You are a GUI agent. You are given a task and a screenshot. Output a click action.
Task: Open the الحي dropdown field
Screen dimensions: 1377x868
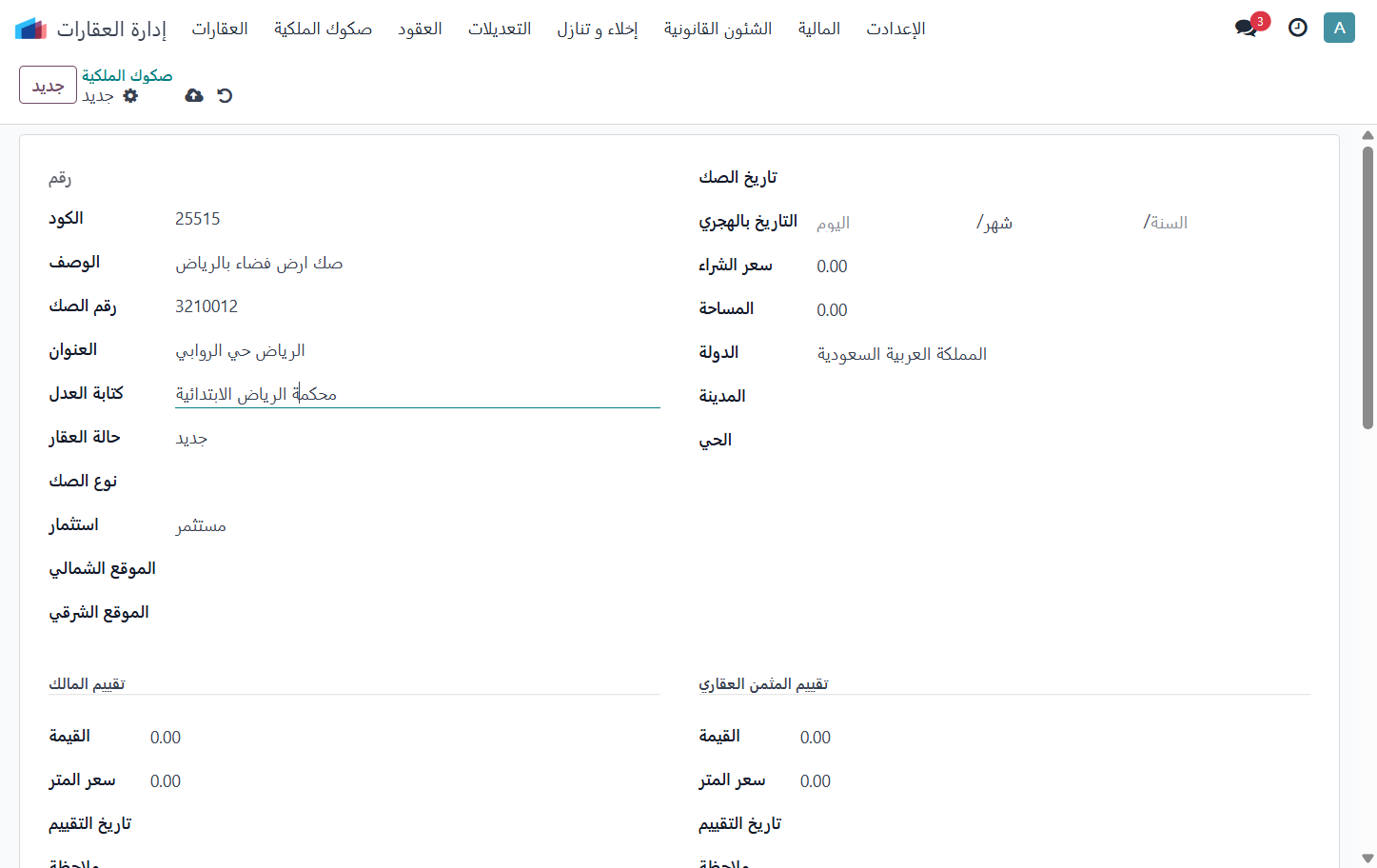click(x=1063, y=441)
